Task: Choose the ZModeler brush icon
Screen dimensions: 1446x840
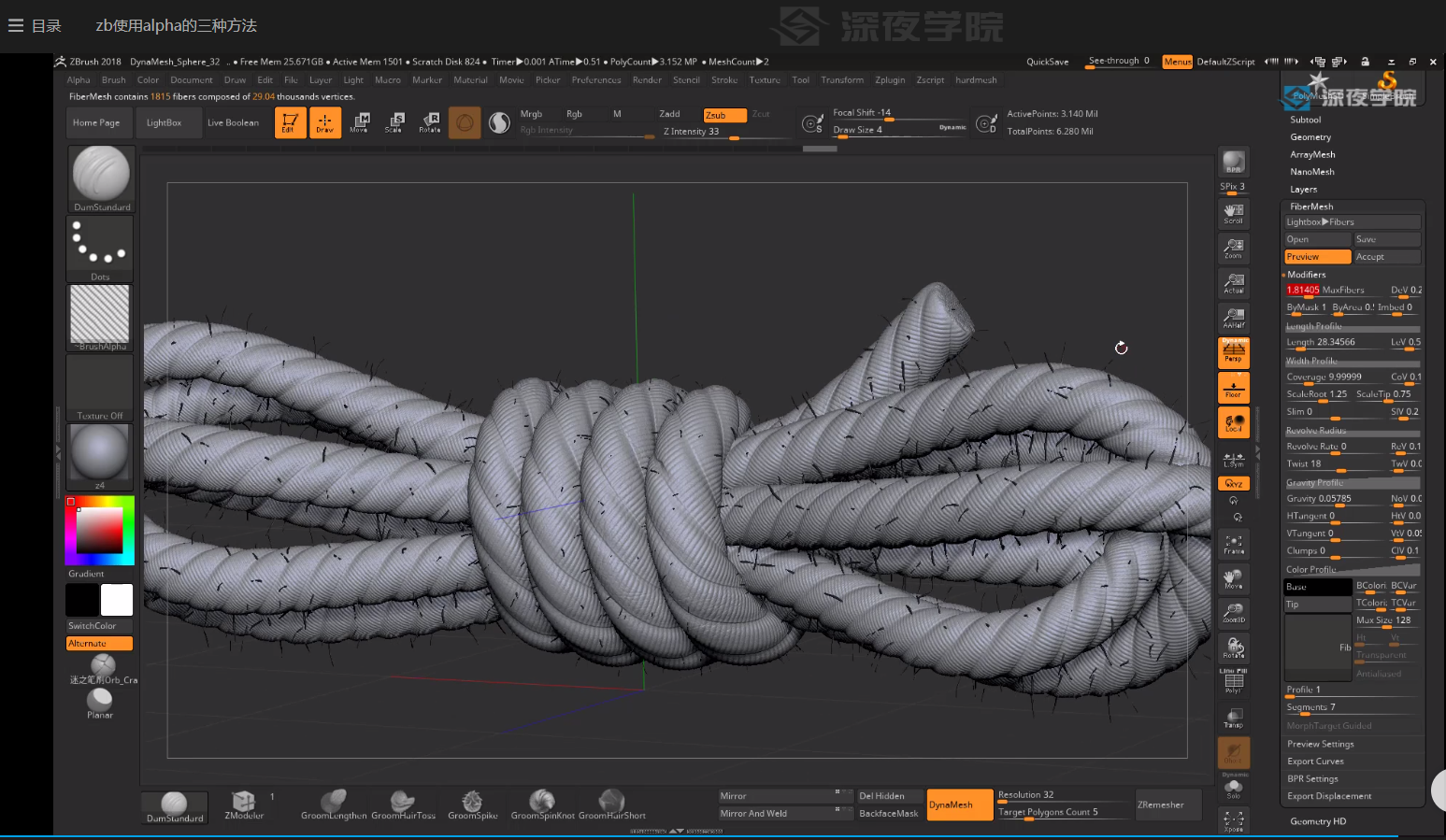Action: tap(244, 804)
